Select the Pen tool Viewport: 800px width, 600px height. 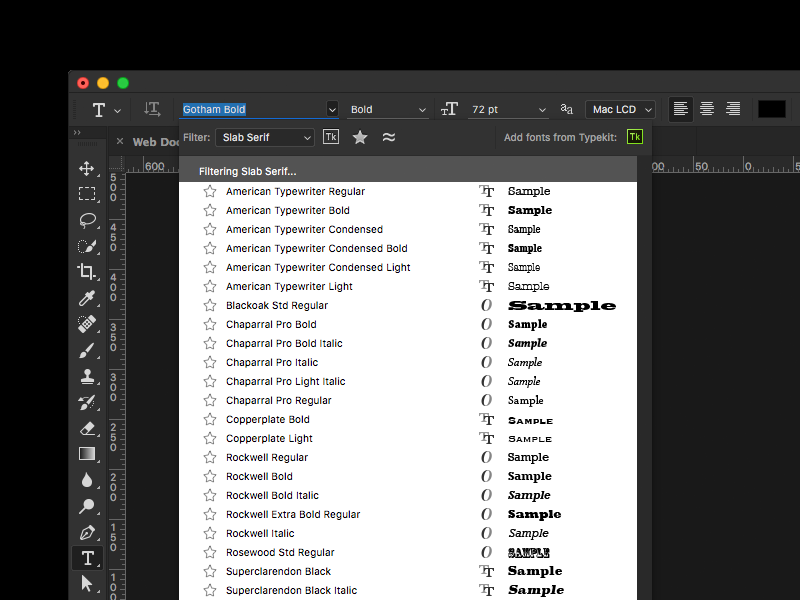pyautogui.click(x=87, y=533)
